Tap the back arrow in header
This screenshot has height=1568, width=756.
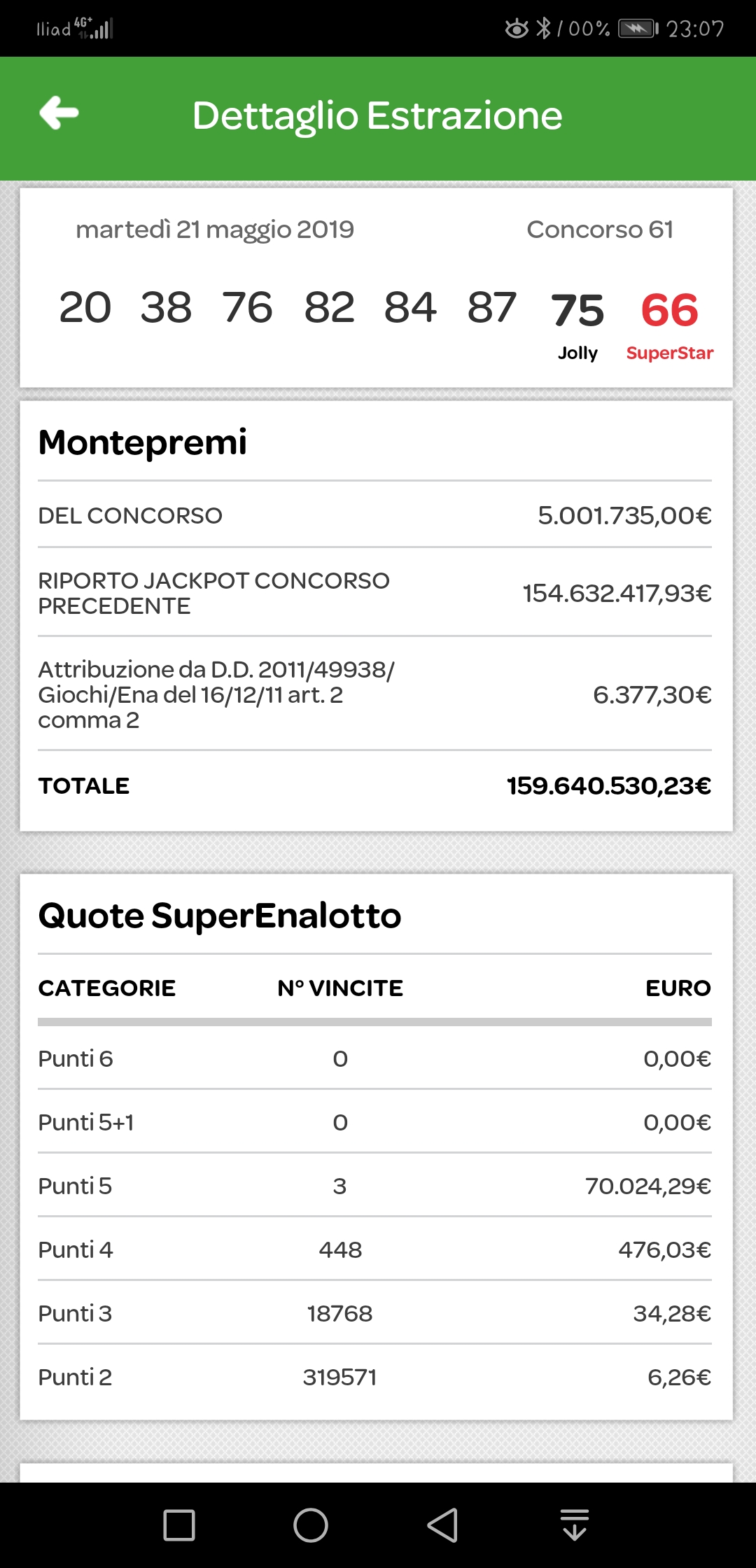[x=59, y=113]
